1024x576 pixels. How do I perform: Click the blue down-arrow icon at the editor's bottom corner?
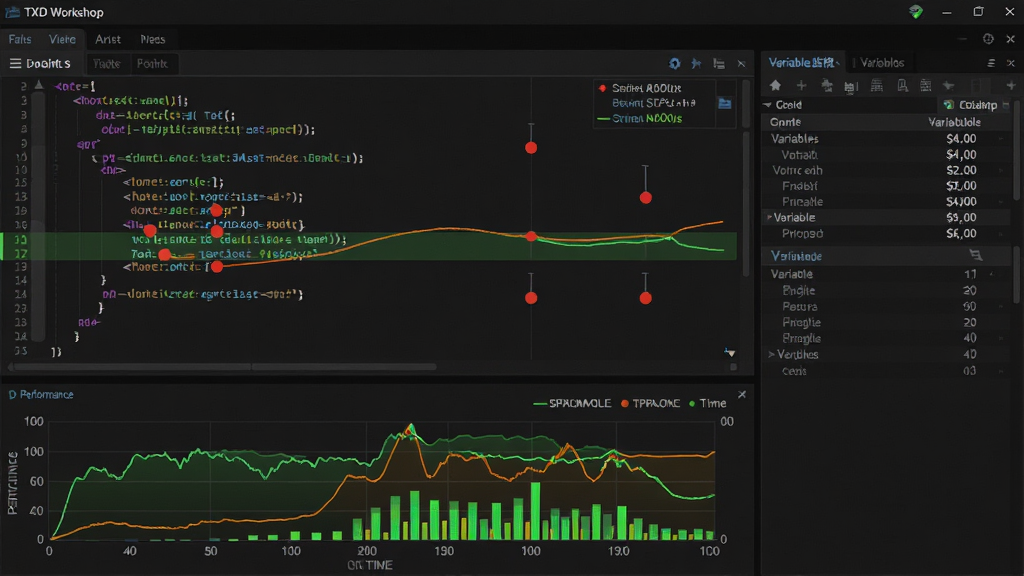point(729,353)
